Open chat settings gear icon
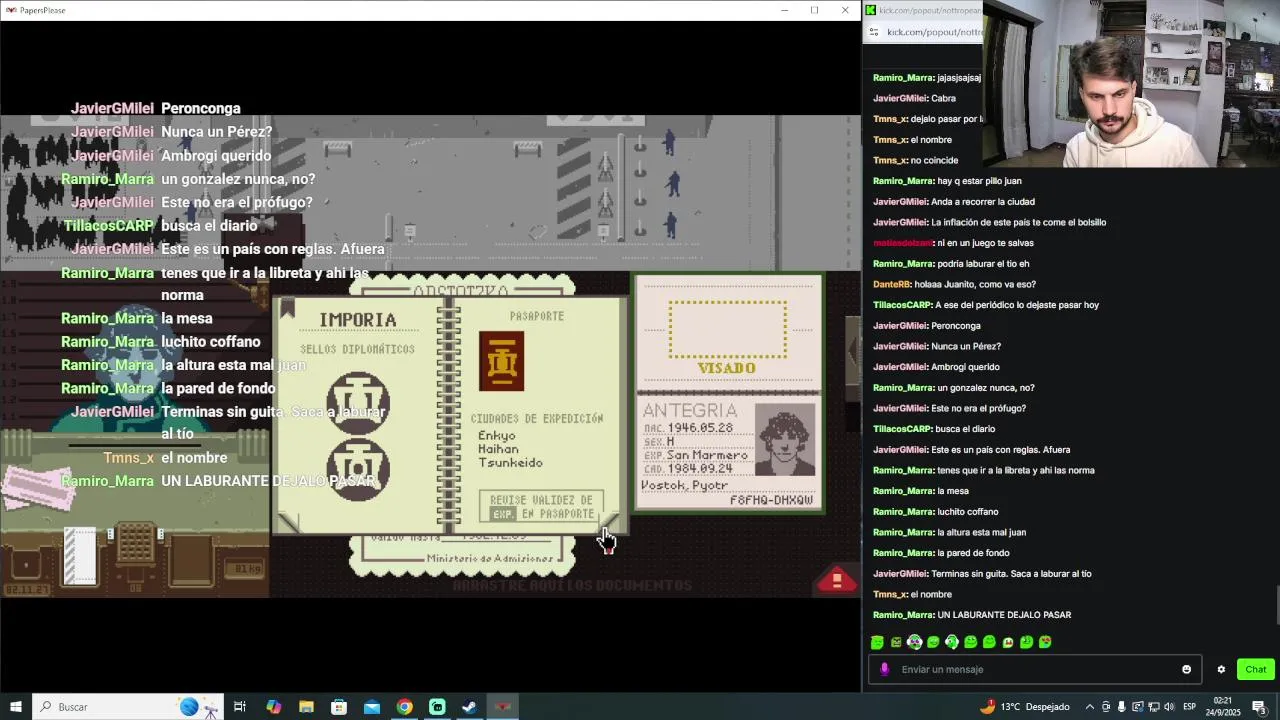This screenshot has height=720, width=1280. [x=1221, y=670]
